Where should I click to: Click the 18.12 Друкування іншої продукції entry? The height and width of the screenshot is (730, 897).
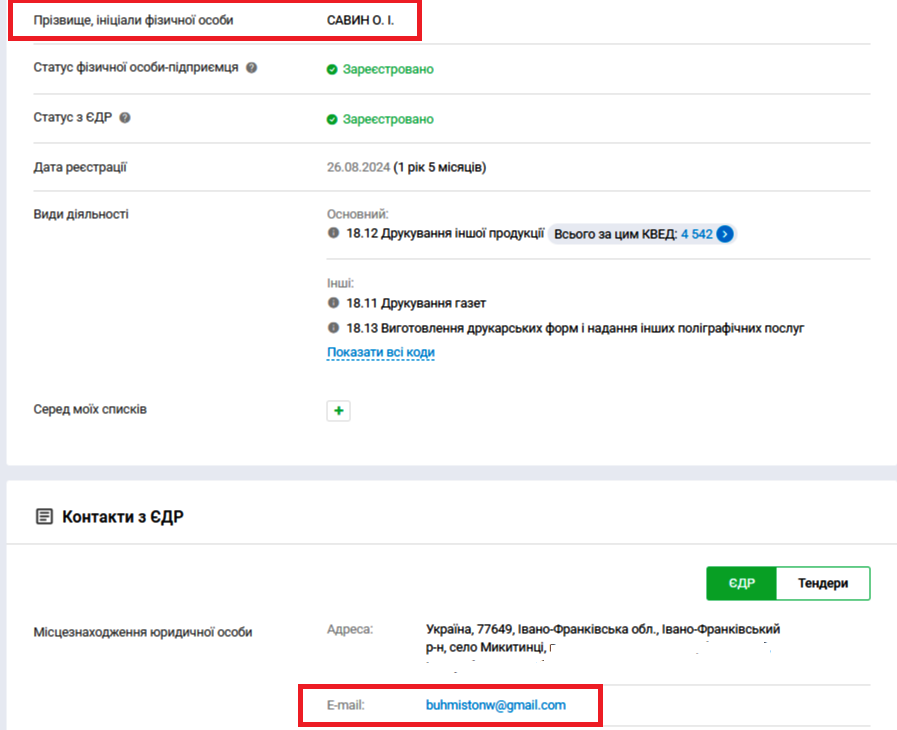(x=445, y=234)
